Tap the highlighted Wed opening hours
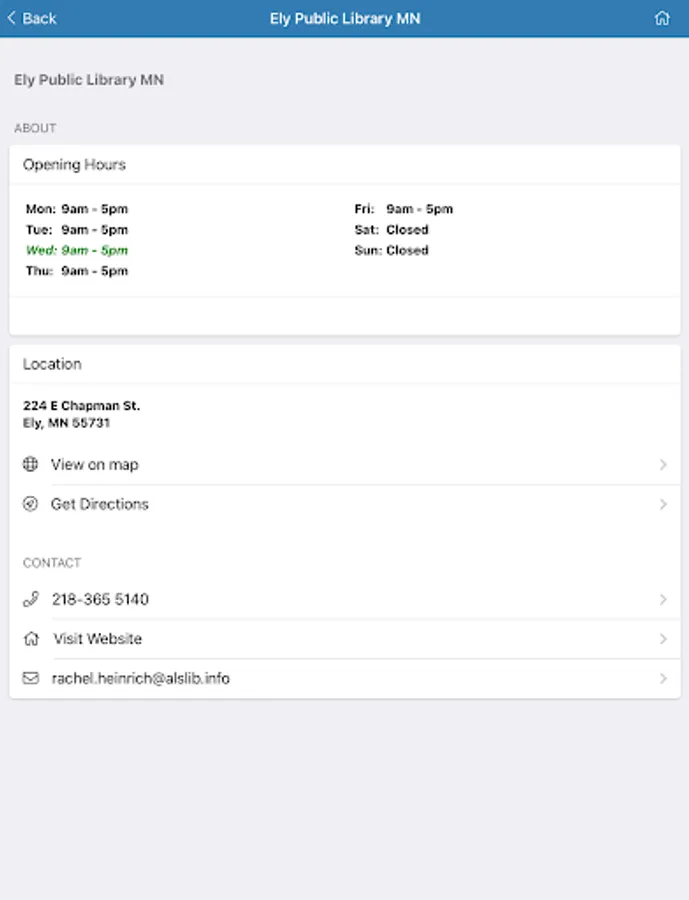Viewport: 689px width, 900px height. pyautogui.click(x=77, y=250)
